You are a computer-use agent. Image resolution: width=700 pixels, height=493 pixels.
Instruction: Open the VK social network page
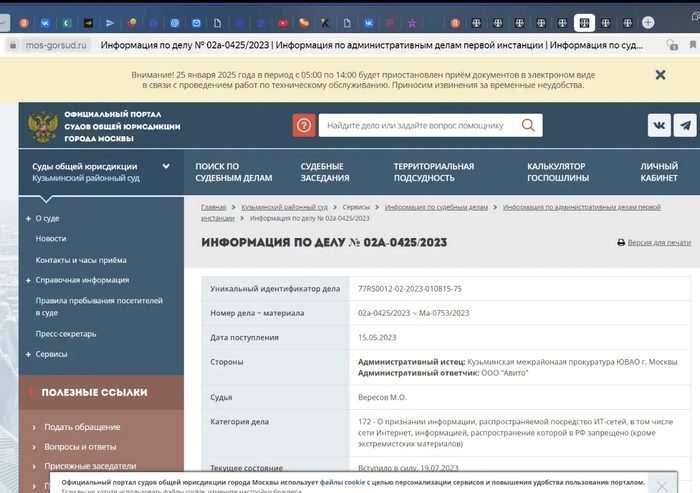click(x=659, y=125)
